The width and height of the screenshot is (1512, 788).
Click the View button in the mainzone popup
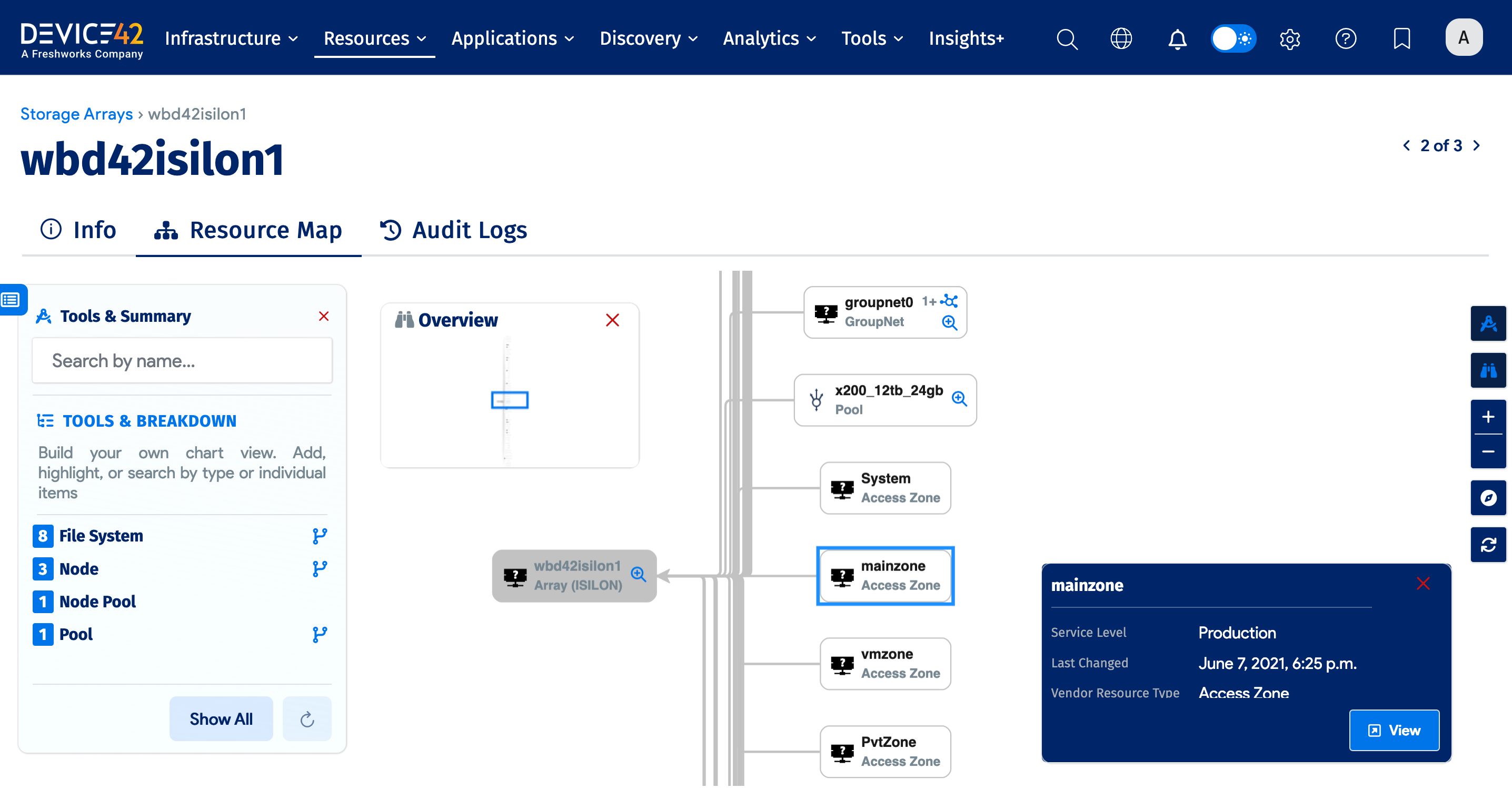point(1395,730)
